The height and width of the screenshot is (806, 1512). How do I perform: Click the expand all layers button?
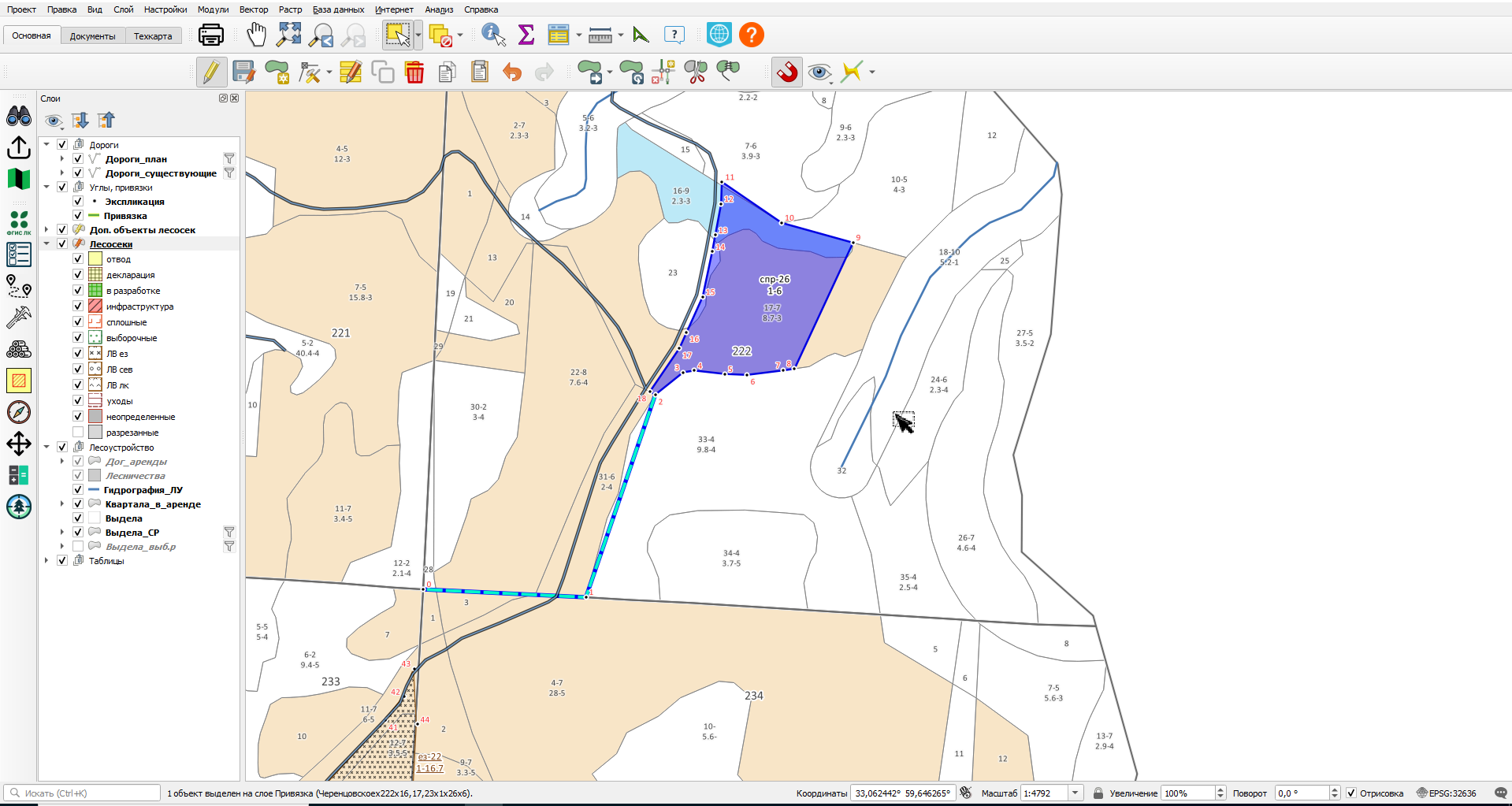[80, 121]
